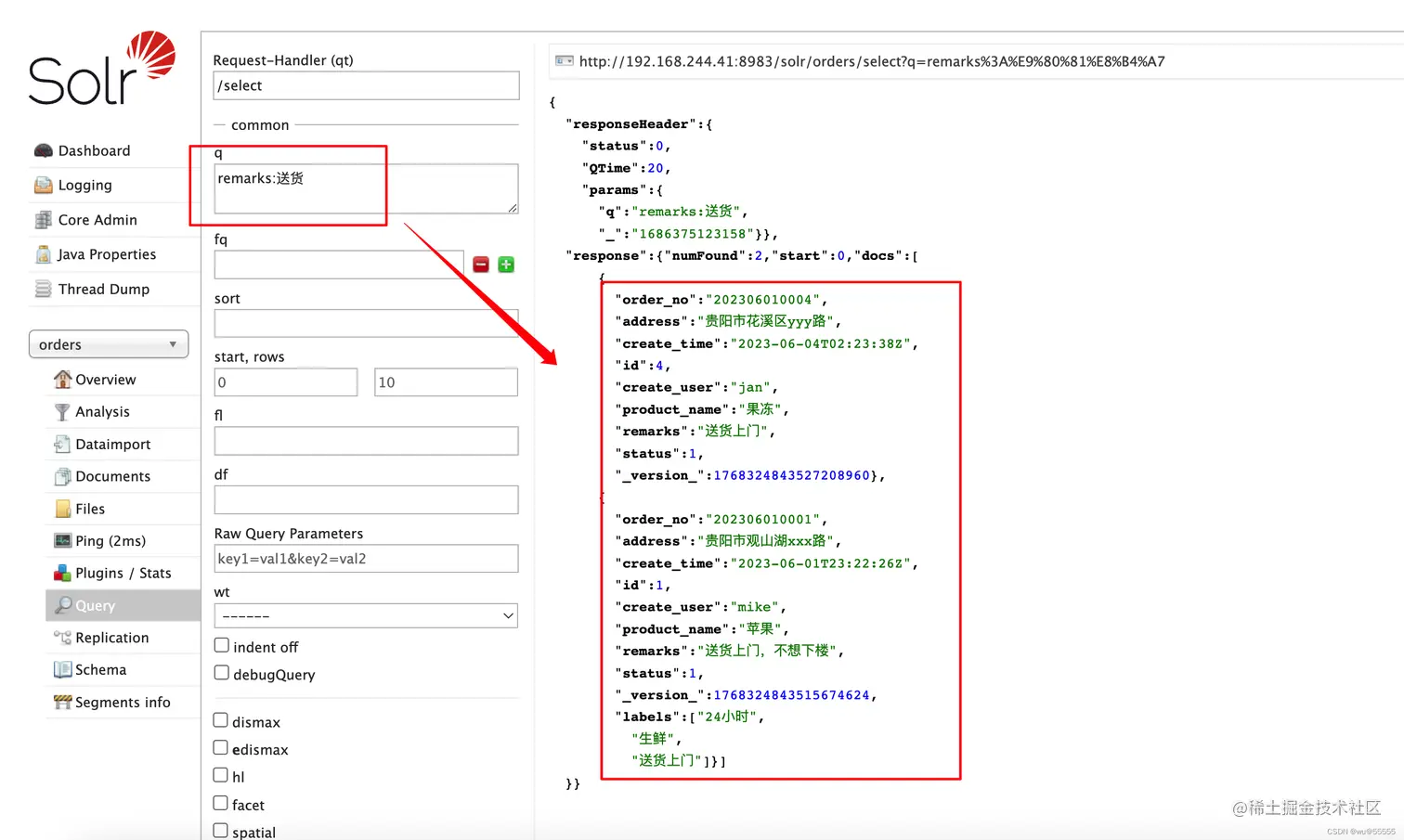Viewport: 1404px width, 840px height.
Task: Click the Overview house icon
Action: point(62,380)
